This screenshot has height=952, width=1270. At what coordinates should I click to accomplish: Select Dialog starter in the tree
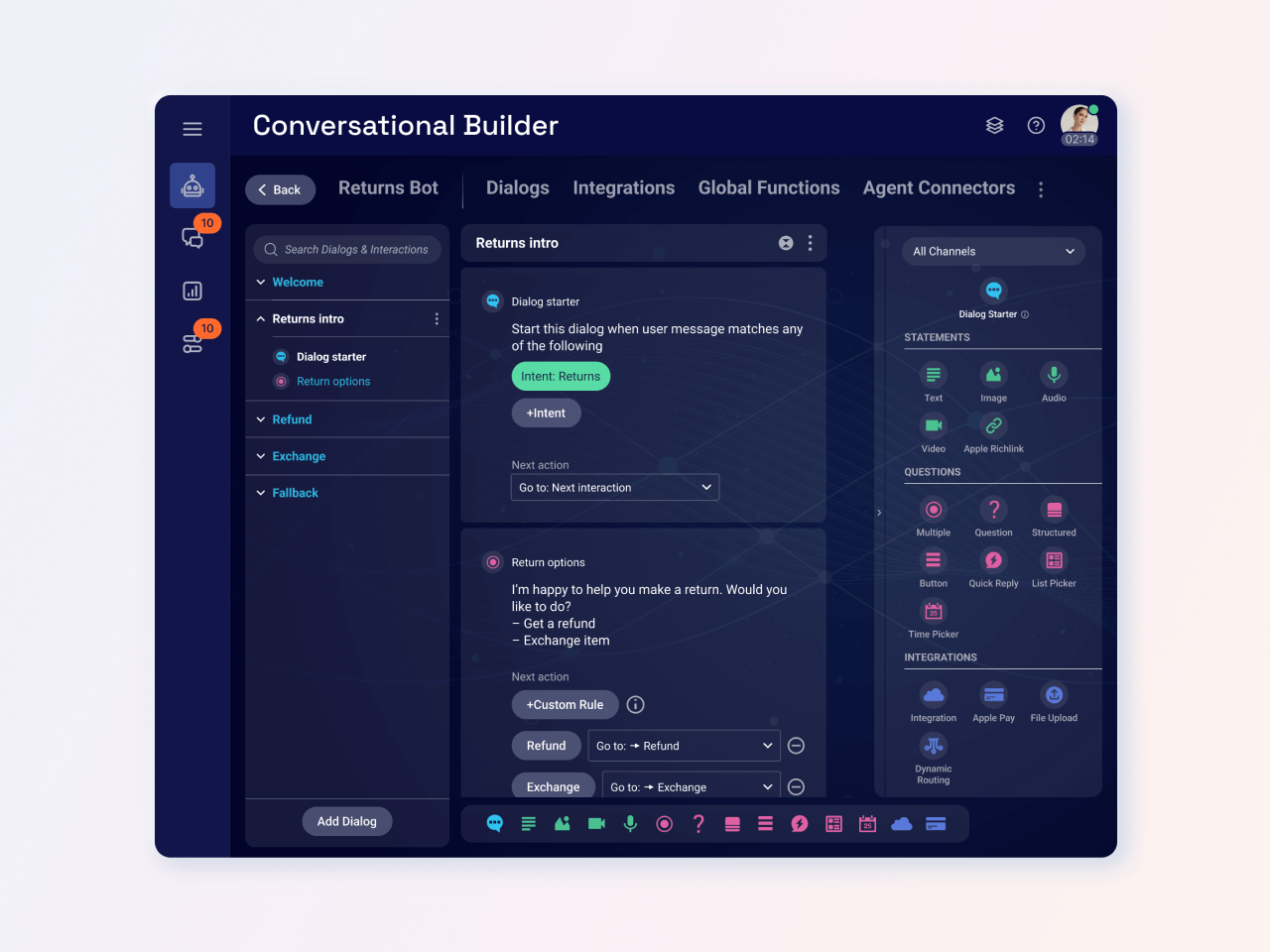pos(331,357)
